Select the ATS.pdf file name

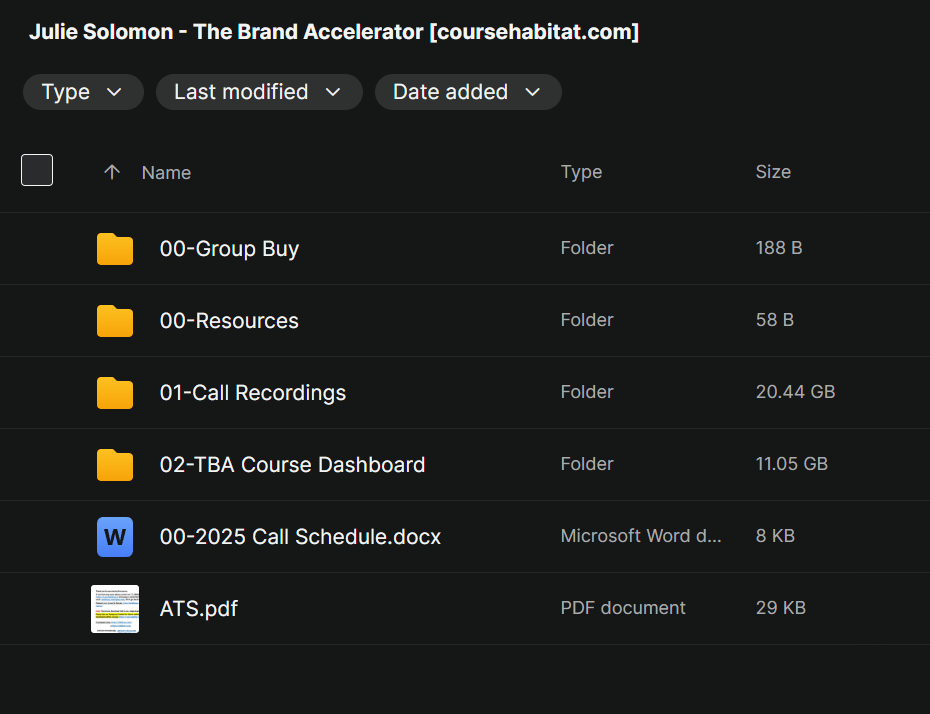199,609
